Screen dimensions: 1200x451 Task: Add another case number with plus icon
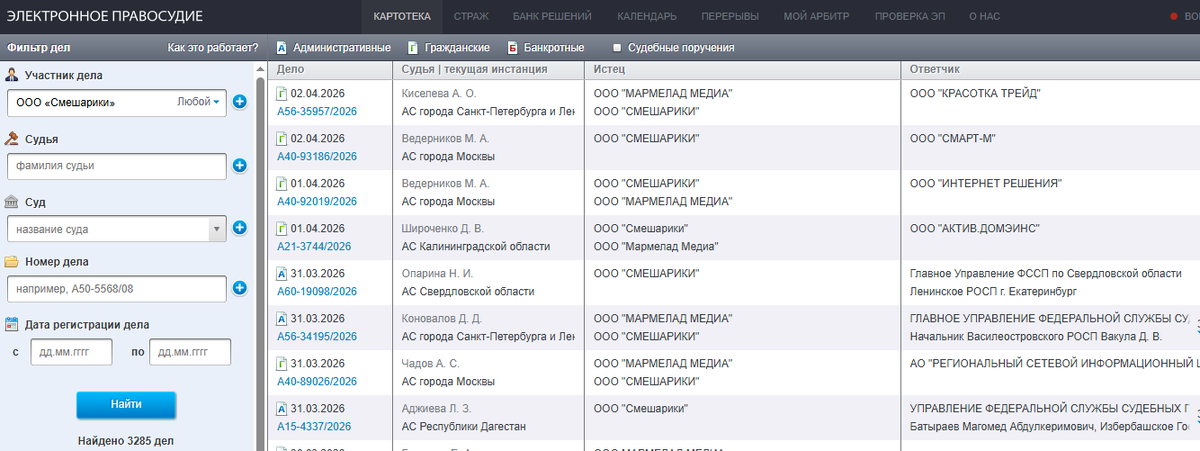pos(239,289)
